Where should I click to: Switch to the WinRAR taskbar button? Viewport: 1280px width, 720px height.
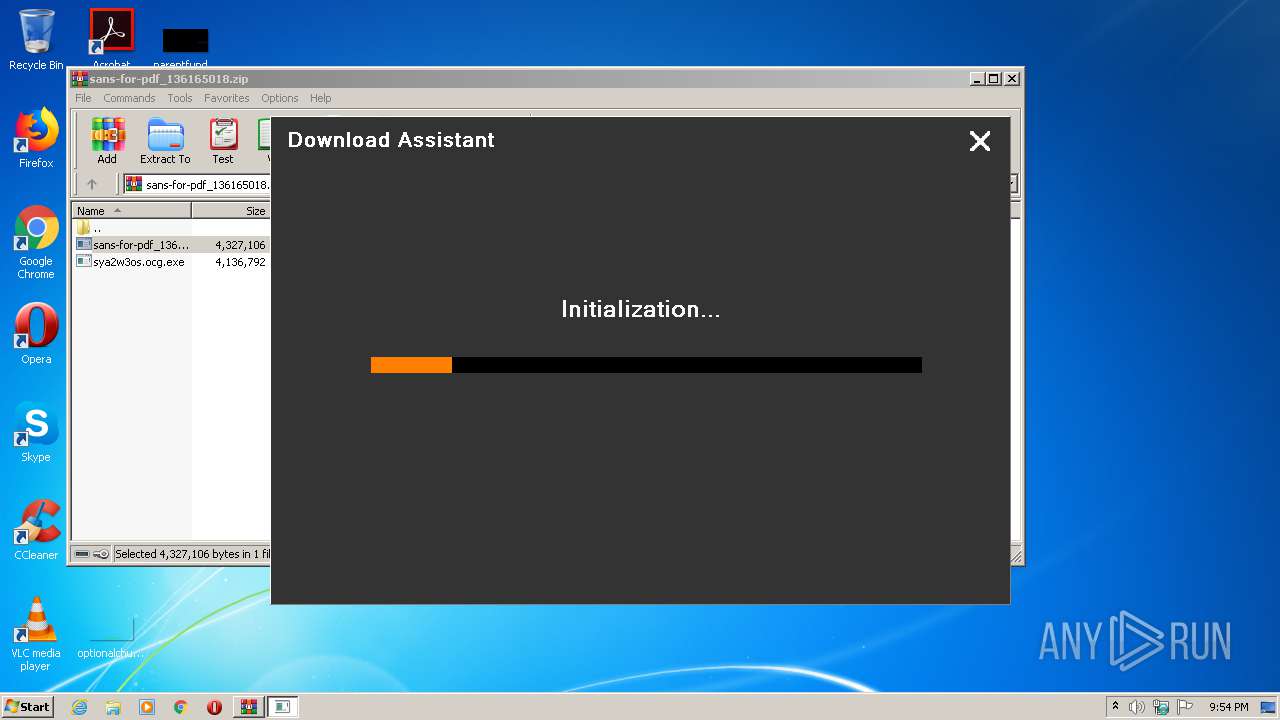click(248, 707)
